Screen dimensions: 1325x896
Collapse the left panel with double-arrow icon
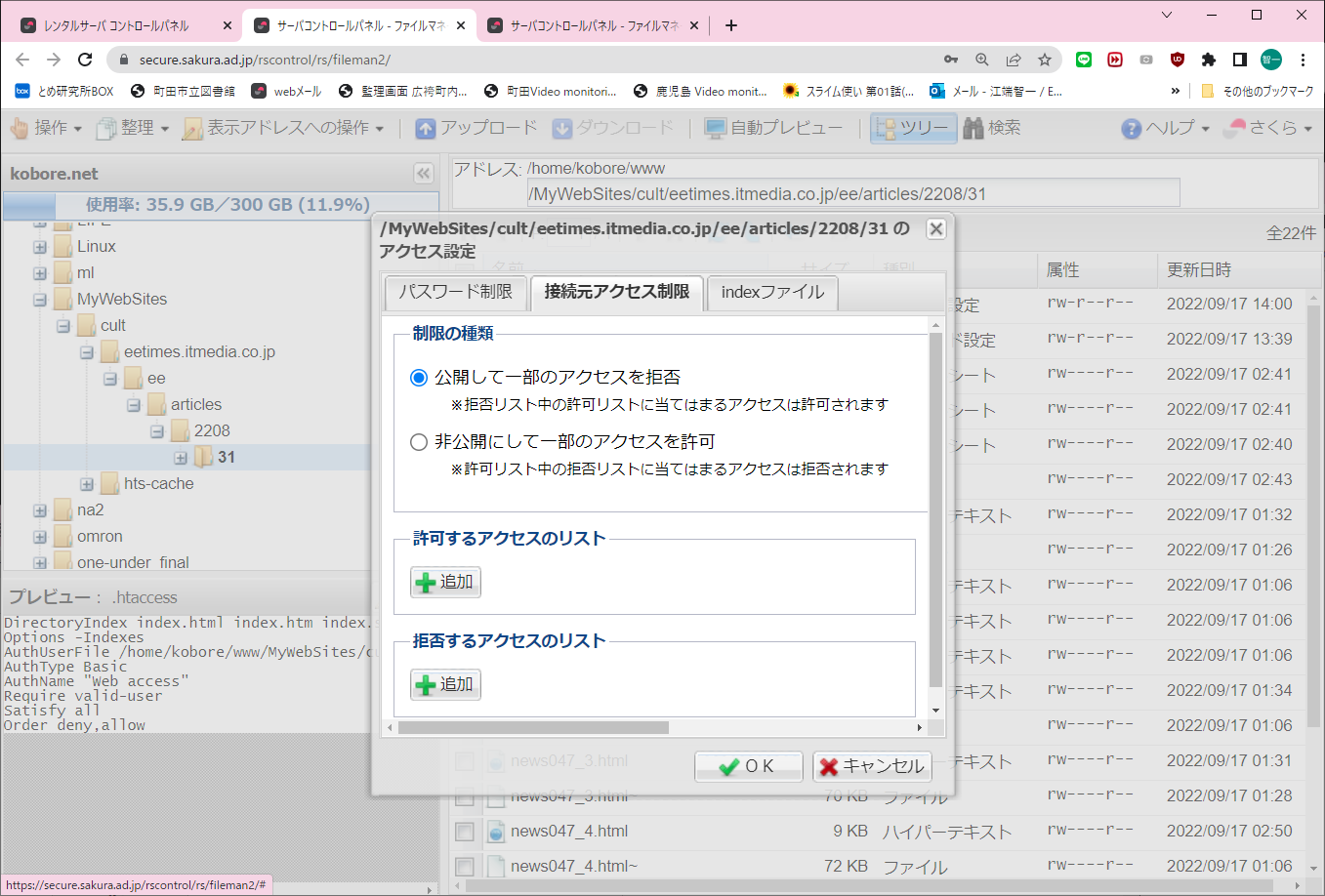click(423, 174)
